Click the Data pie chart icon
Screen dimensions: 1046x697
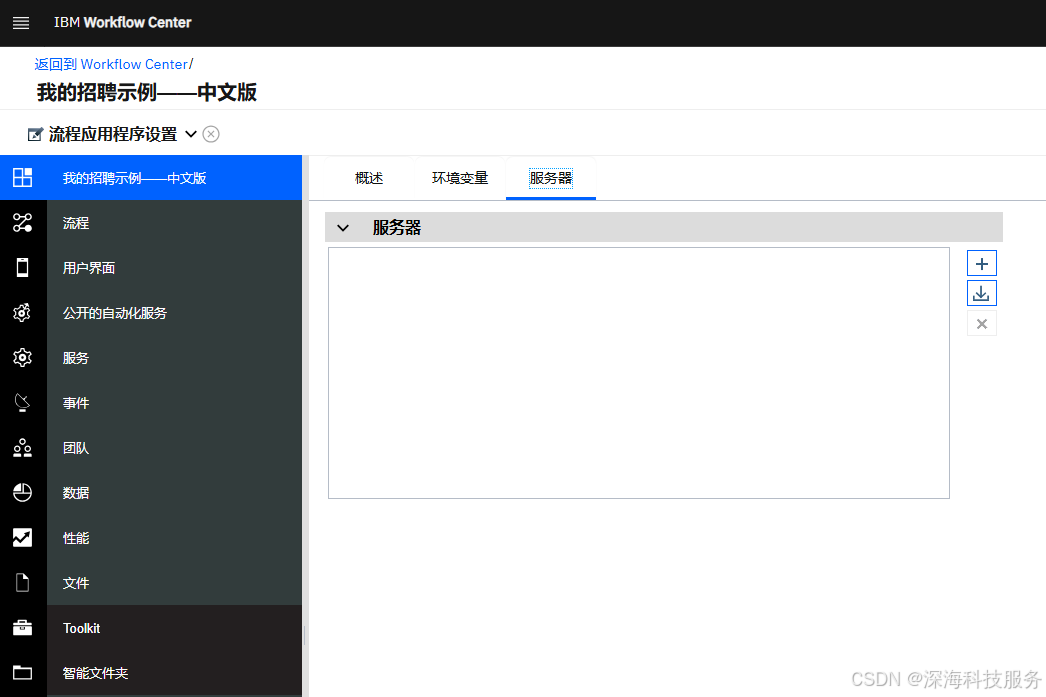(x=23, y=492)
